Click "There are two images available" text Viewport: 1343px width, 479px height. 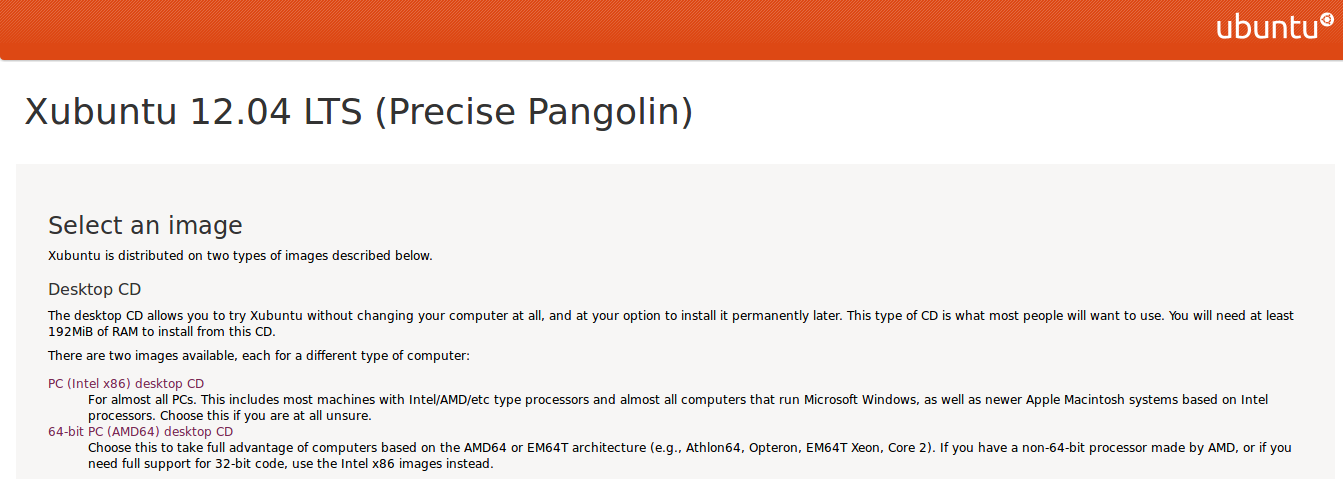[x=258, y=356]
